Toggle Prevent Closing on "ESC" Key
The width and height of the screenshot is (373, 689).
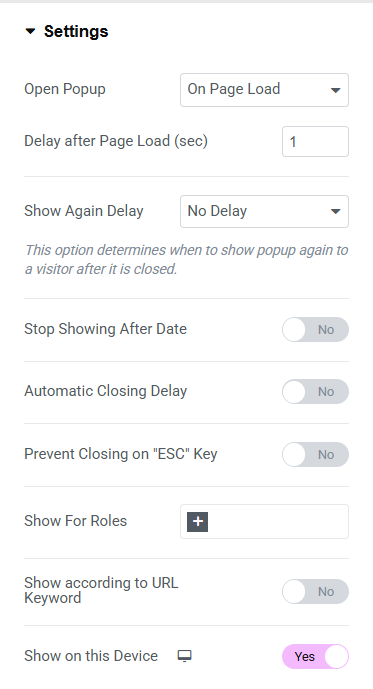315,454
